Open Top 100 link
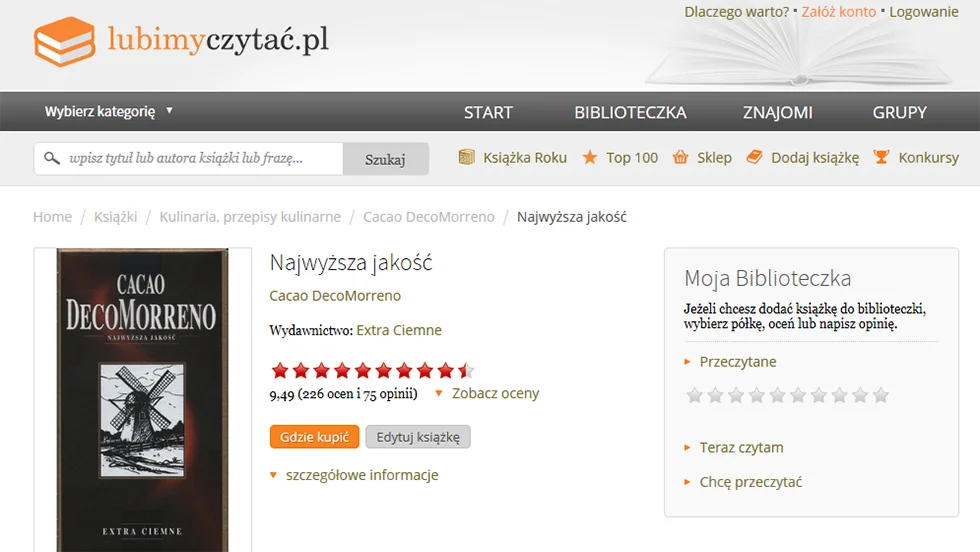980x552 pixels. point(632,158)
